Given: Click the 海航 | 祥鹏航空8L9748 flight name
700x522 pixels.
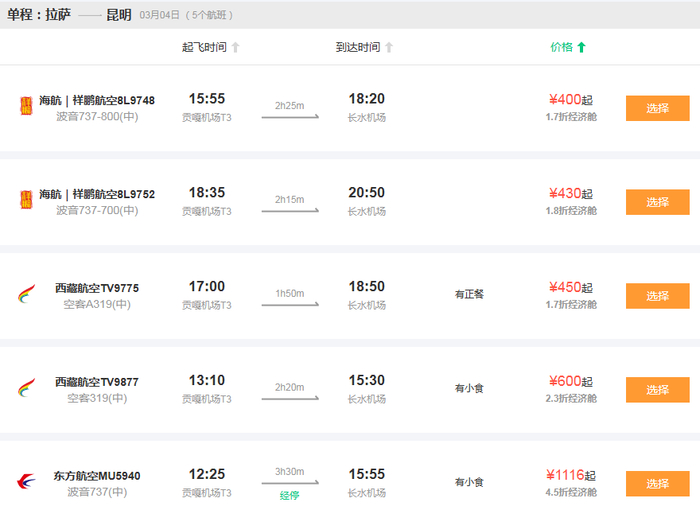Looking at the screenshot, I should pos(96,100).
